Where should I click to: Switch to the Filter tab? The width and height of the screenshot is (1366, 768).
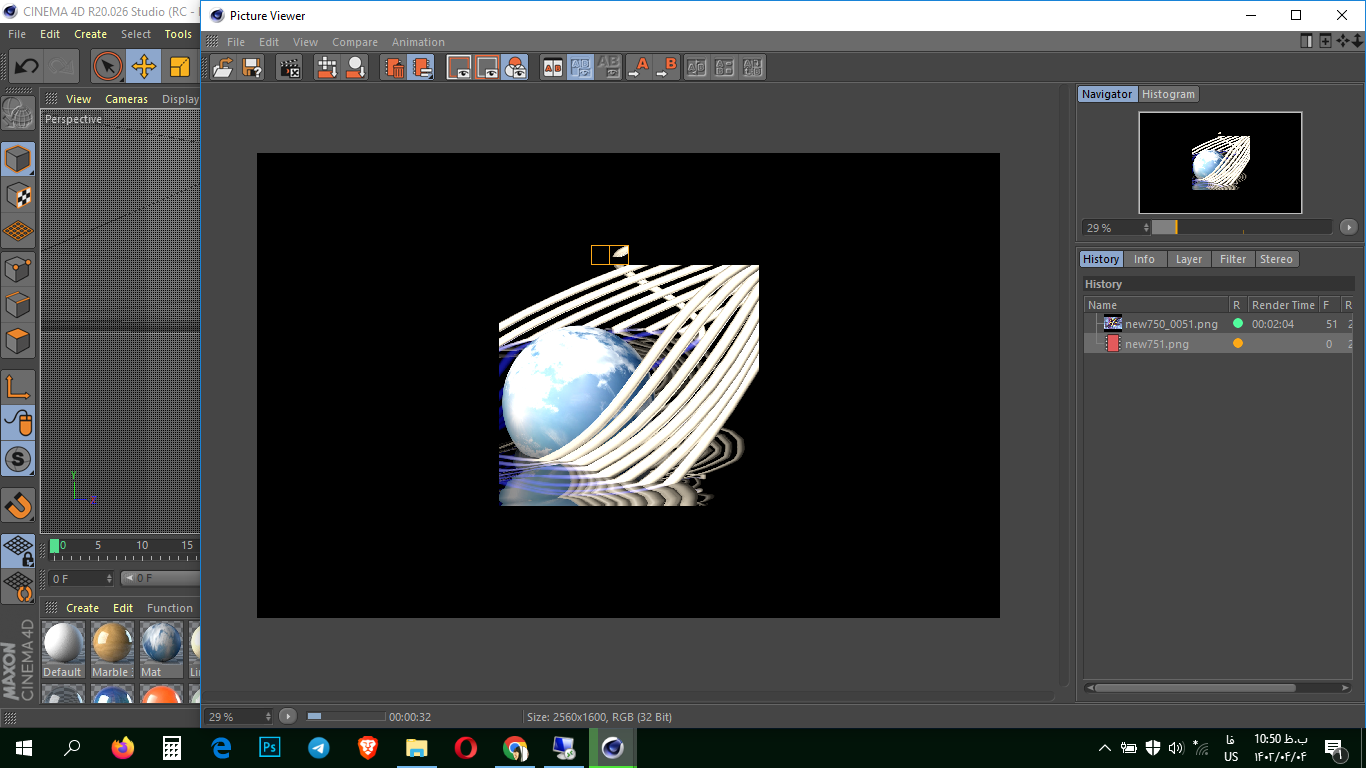(1233, 259)
